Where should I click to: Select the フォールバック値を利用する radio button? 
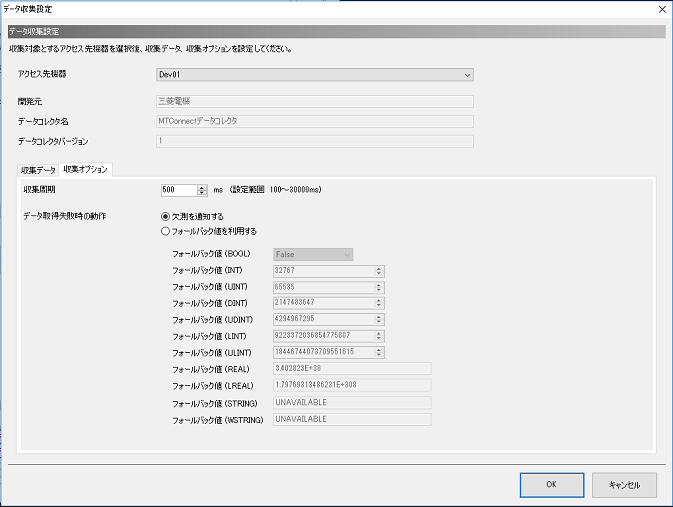click(x=165, y=231)
